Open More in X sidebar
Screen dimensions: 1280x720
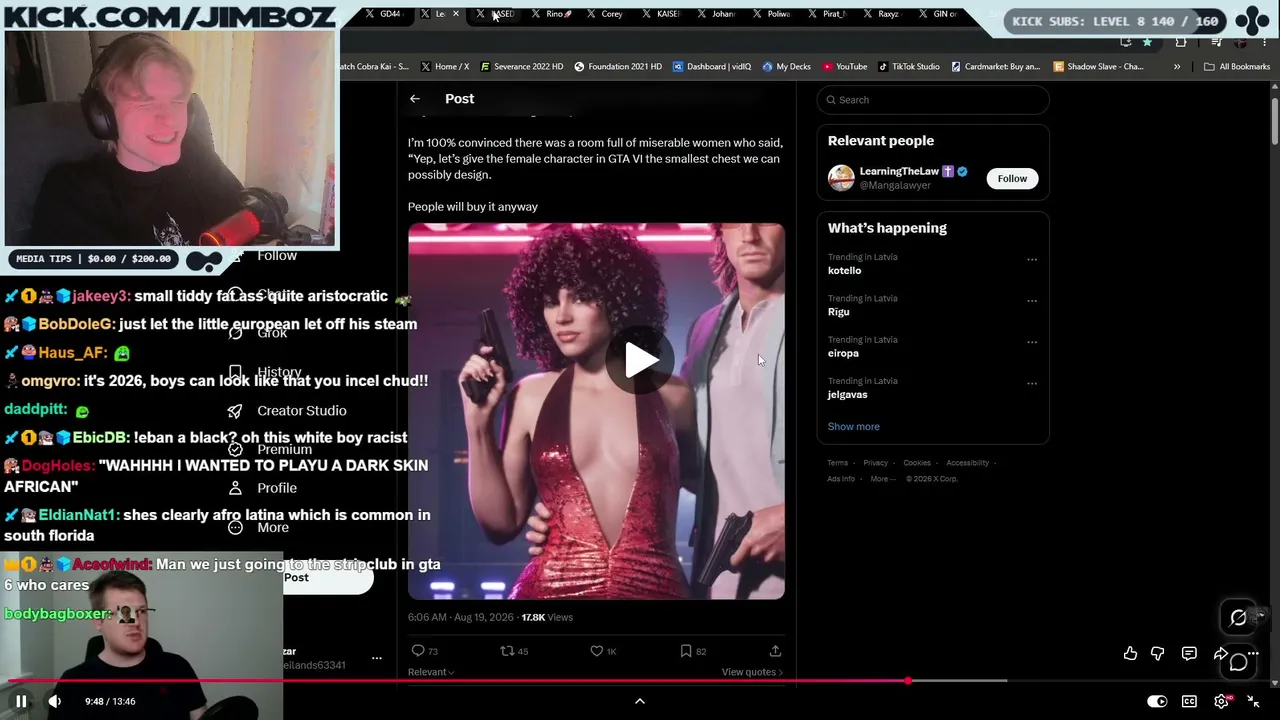(x=259, y=528)
